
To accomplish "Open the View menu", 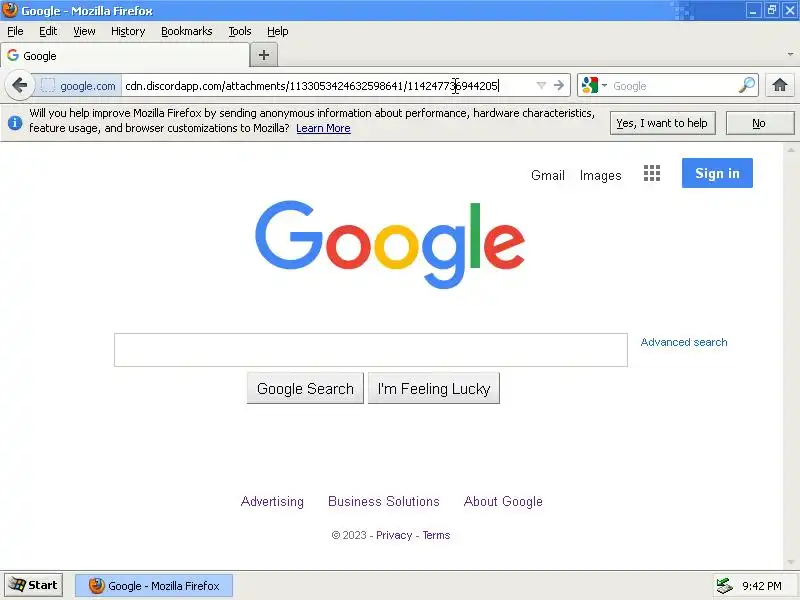I will (84, 31).
